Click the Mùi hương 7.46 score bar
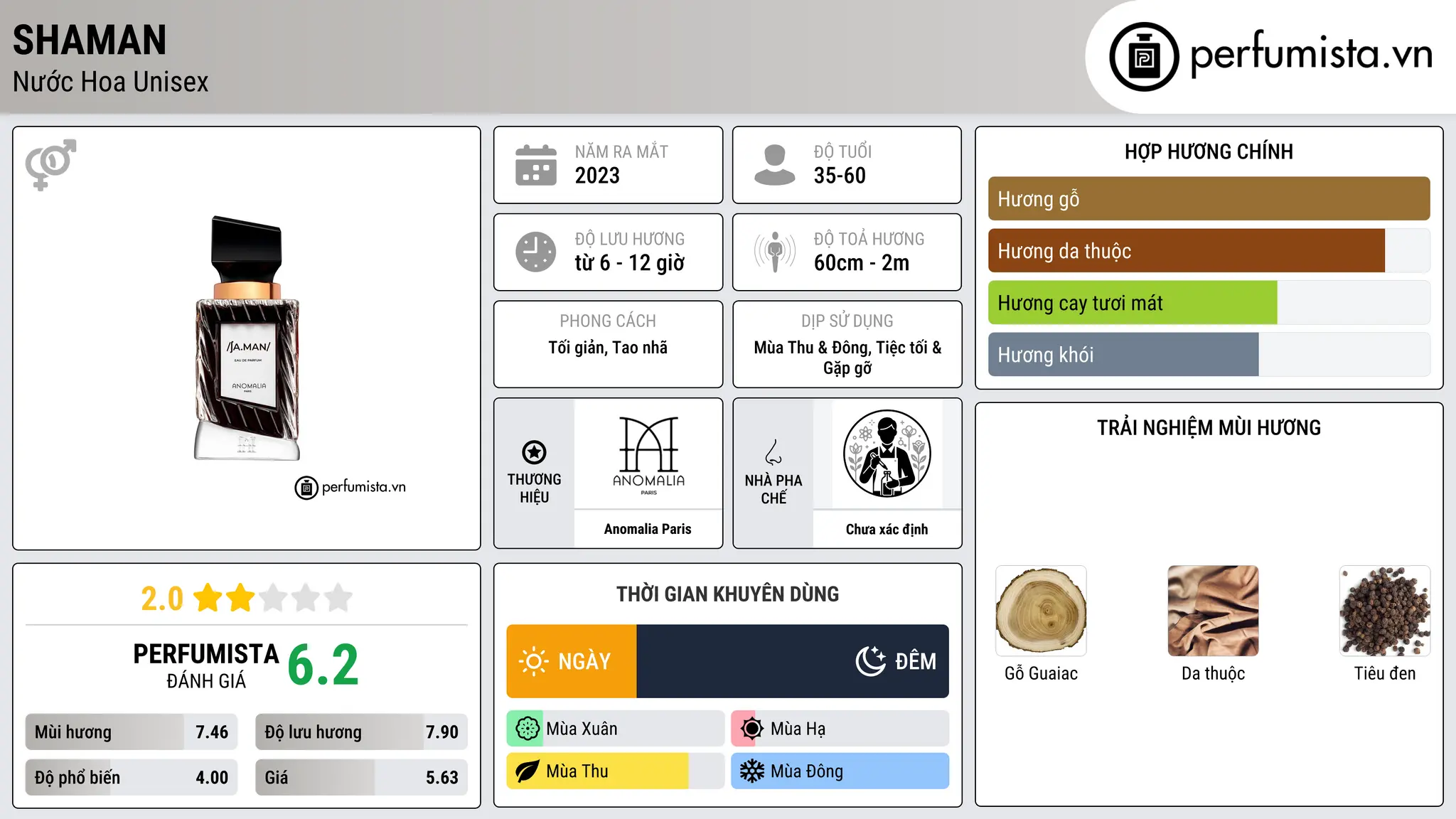Screen dimensions: 1456x819 click(132, 732)
